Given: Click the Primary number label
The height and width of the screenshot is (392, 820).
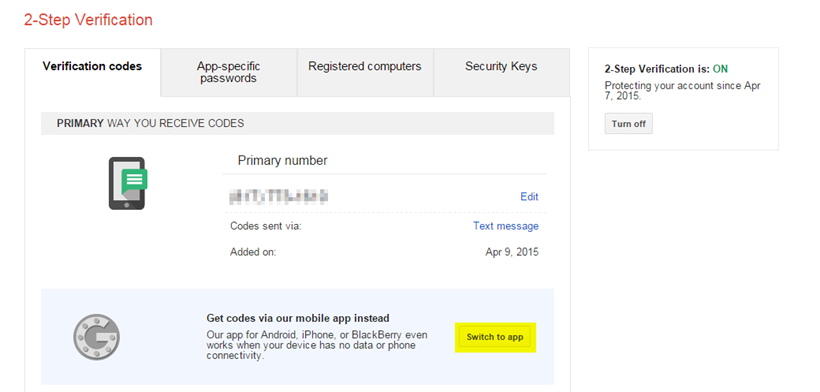Looking at the screenshot, I should click(x=282, y=160).
